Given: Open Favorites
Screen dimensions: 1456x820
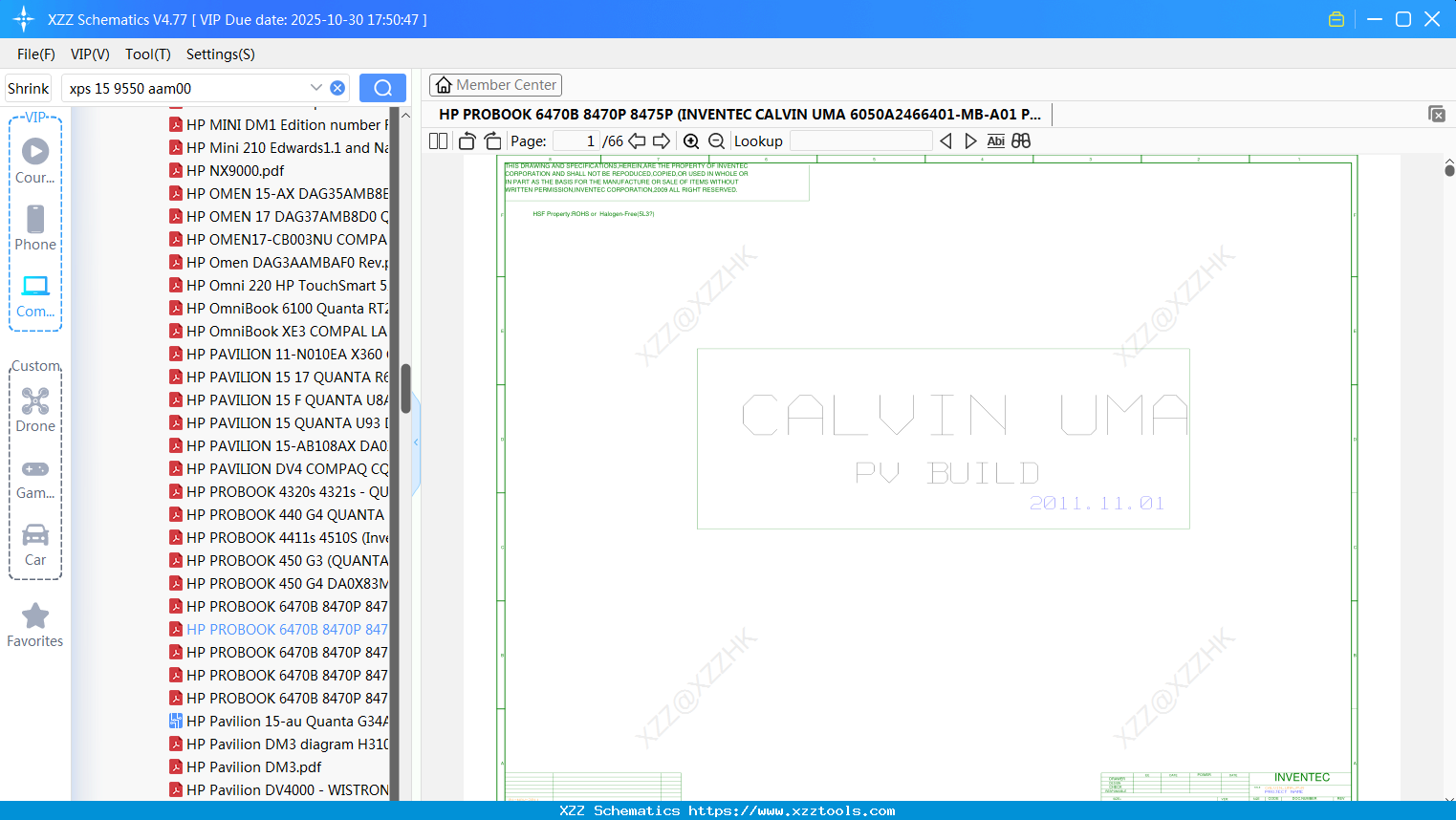Looking at the screenshot, I should [x=35, y=626].
